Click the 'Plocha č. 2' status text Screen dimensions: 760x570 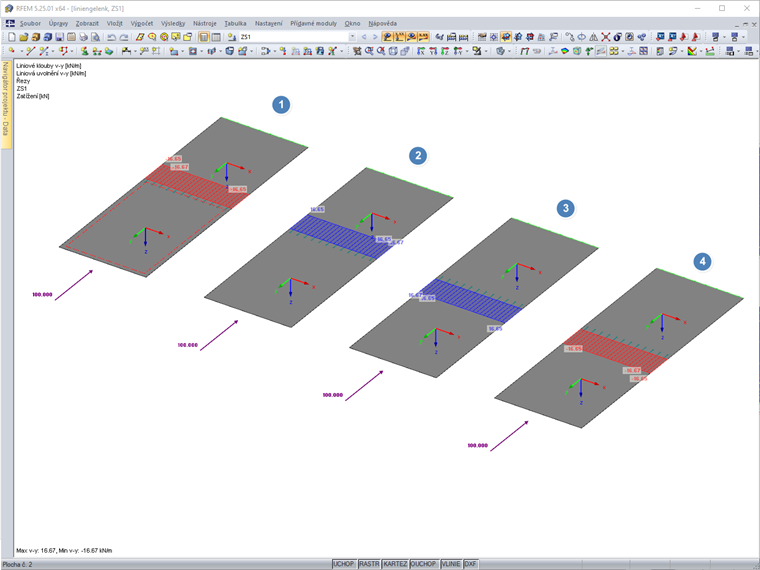(x=17, y=565)
